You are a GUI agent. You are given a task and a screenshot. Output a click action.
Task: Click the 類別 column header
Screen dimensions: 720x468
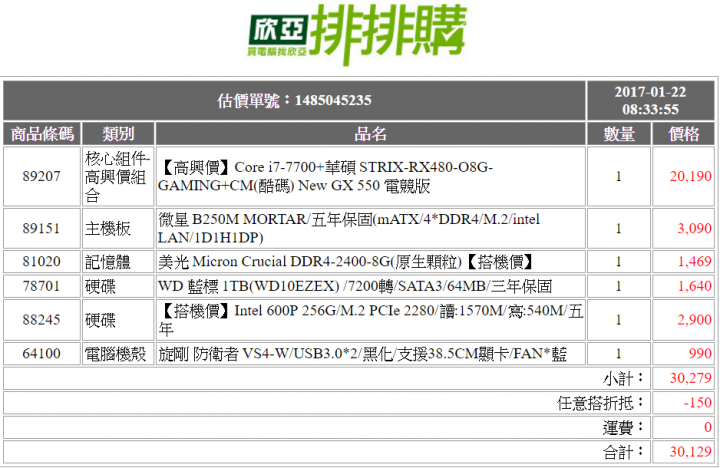(x=118, y=134)
